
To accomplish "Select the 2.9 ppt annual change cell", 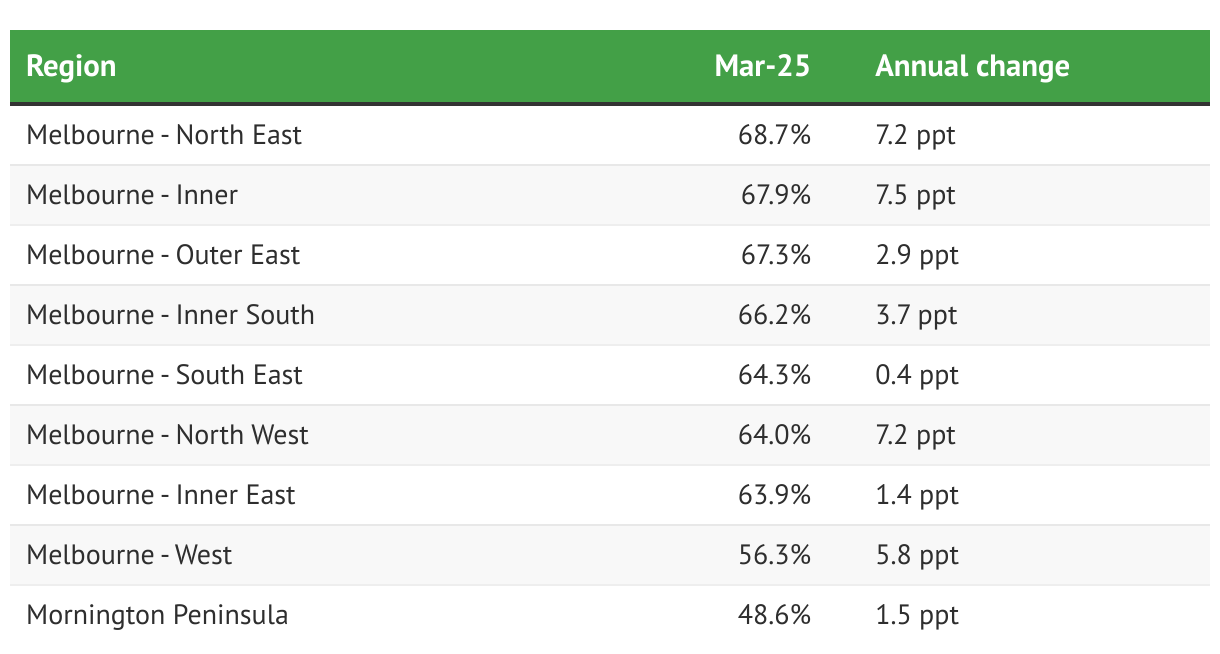I will 916,255.
